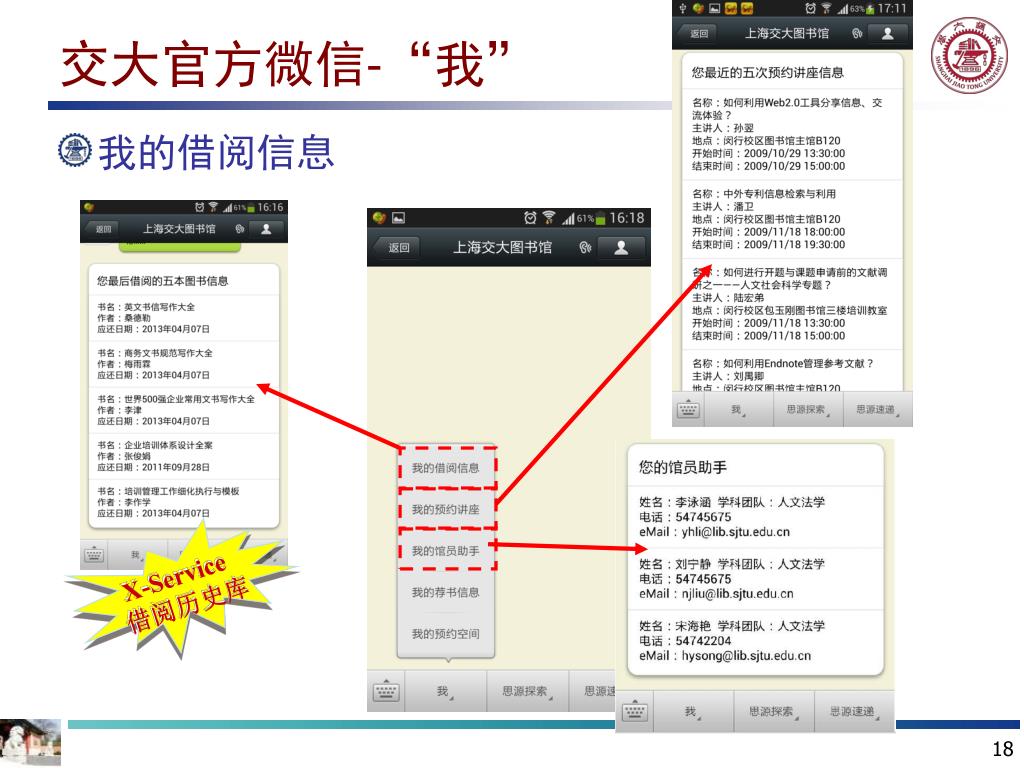Open 思源速递 menu below 您的馆员助手 panel
The width and height of the screenshot is (1024, 768).
click(854, 711)
